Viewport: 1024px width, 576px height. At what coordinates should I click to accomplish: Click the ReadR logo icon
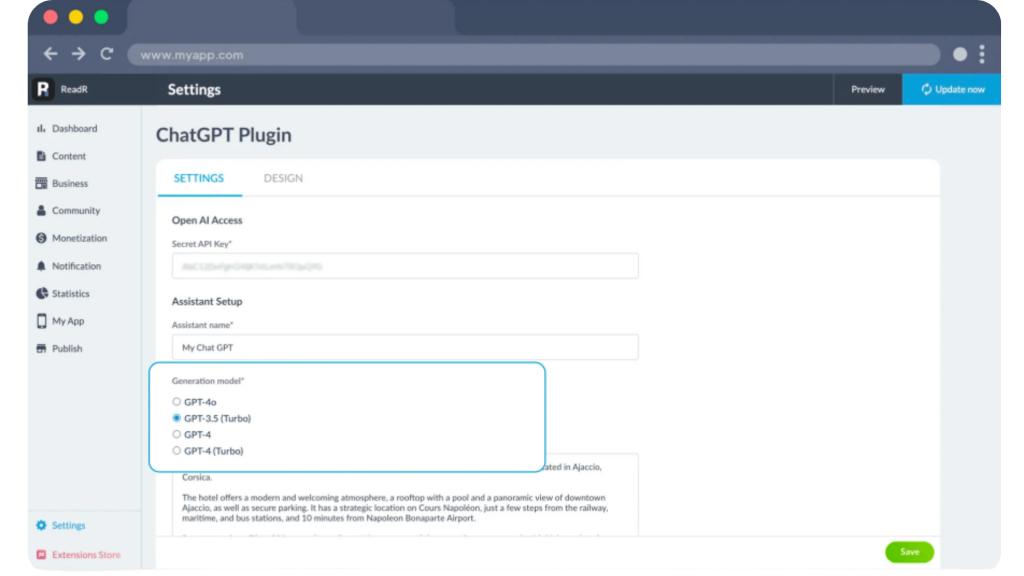coord(42,89)
